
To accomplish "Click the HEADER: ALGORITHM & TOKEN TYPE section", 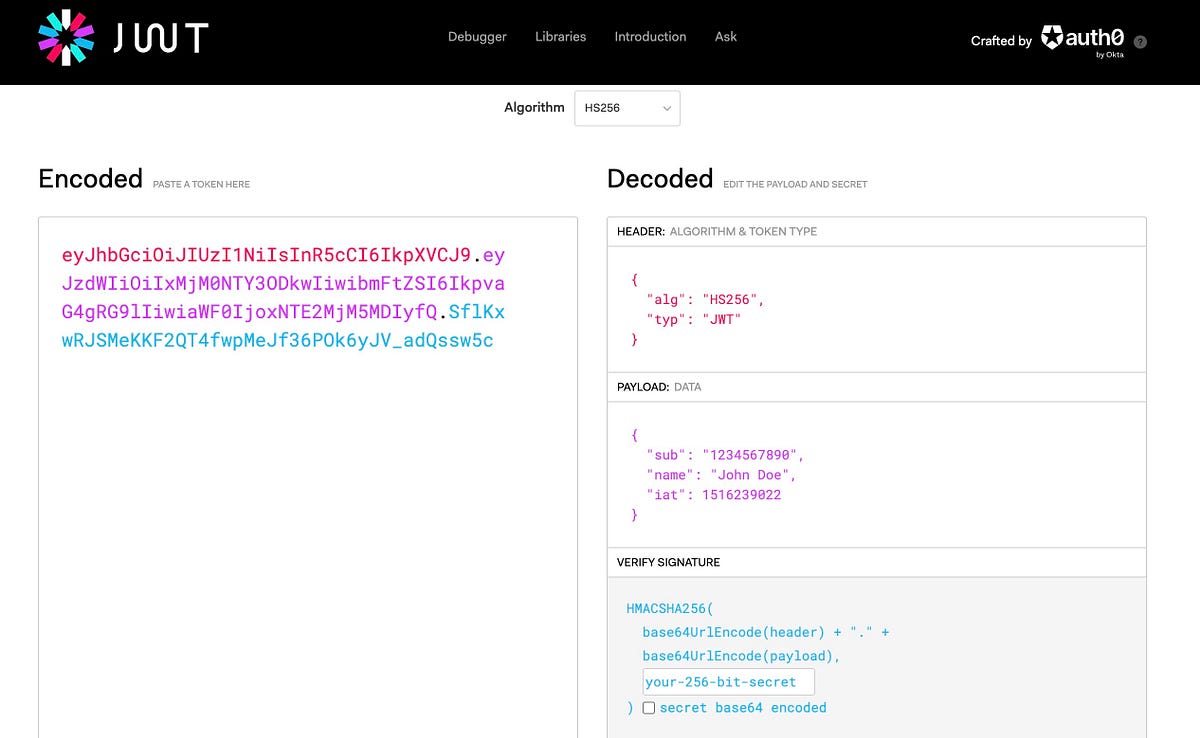I will [717, 231].
